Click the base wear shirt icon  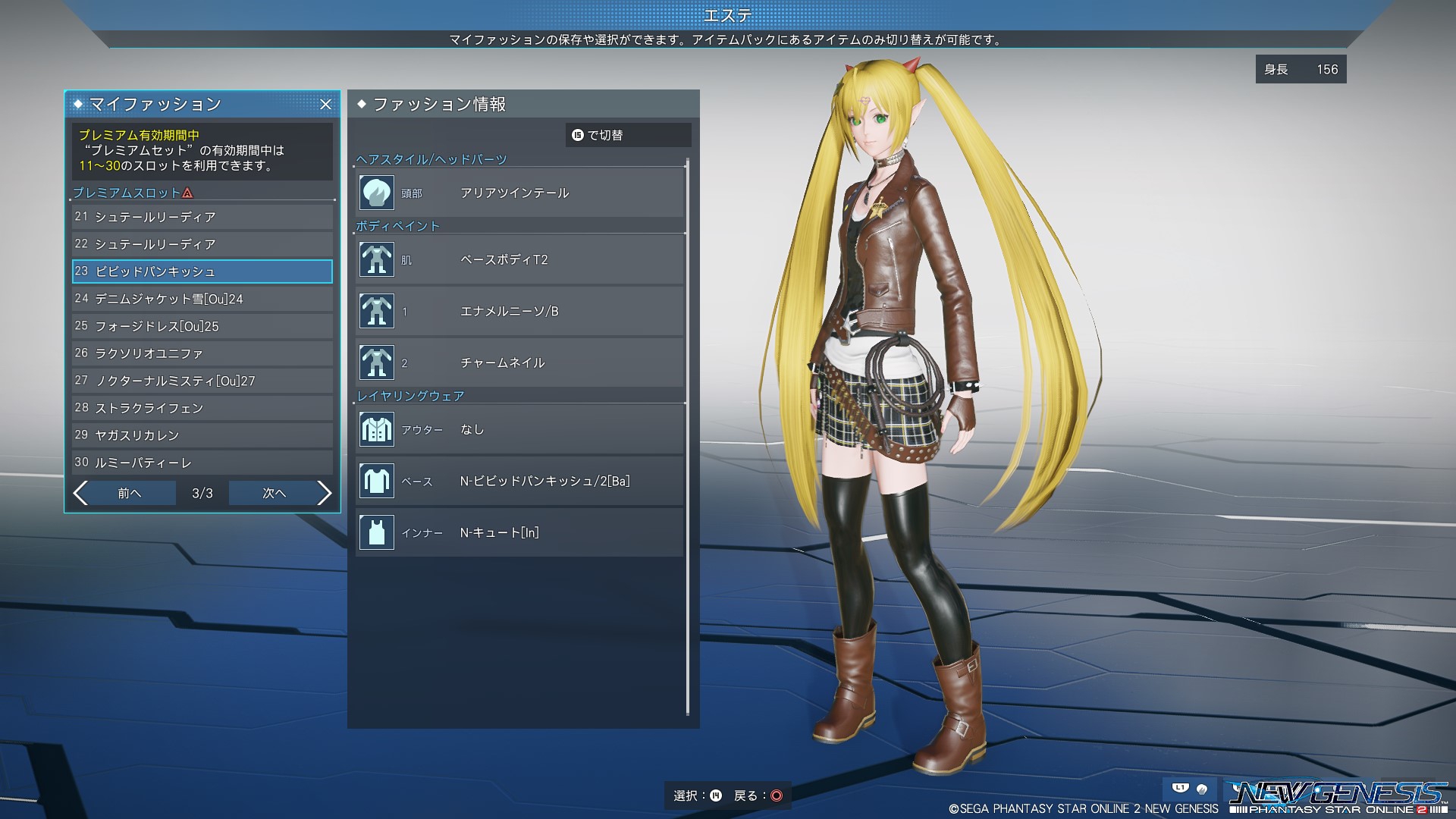(376, 481)
